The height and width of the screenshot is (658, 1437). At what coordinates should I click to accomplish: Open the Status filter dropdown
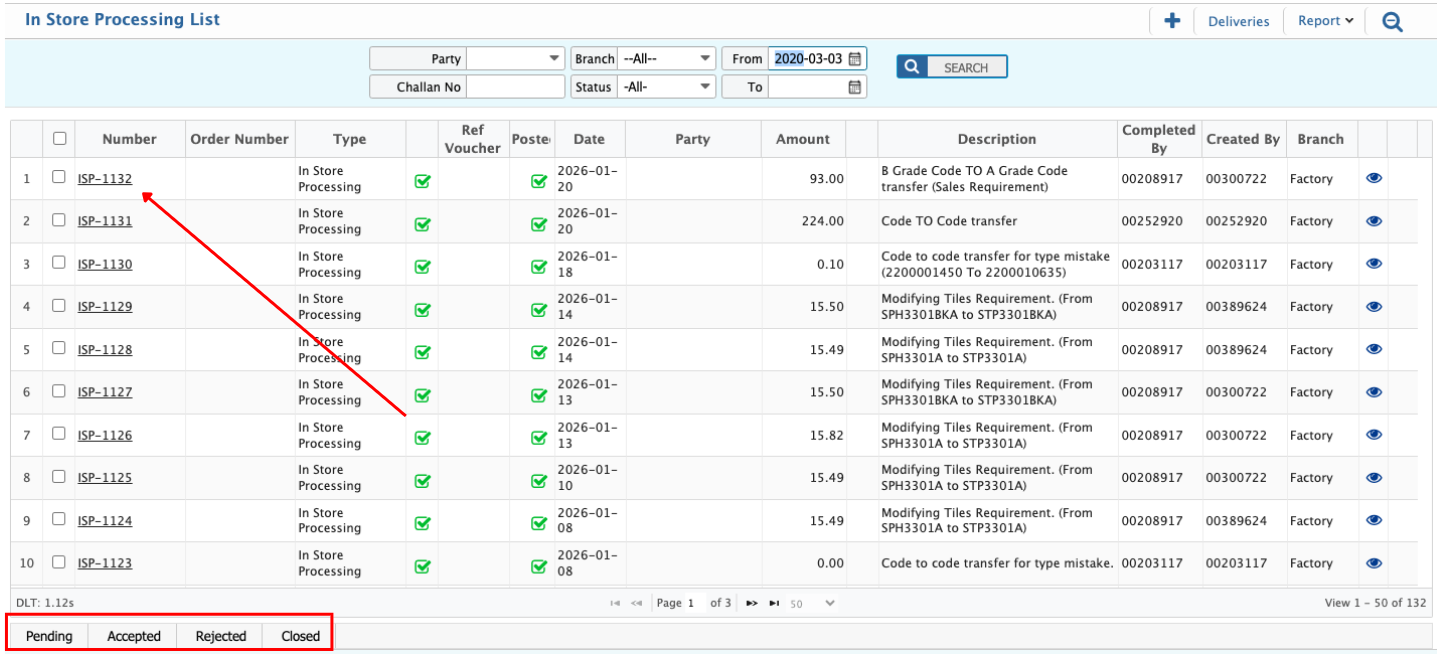tap(666, 87)
